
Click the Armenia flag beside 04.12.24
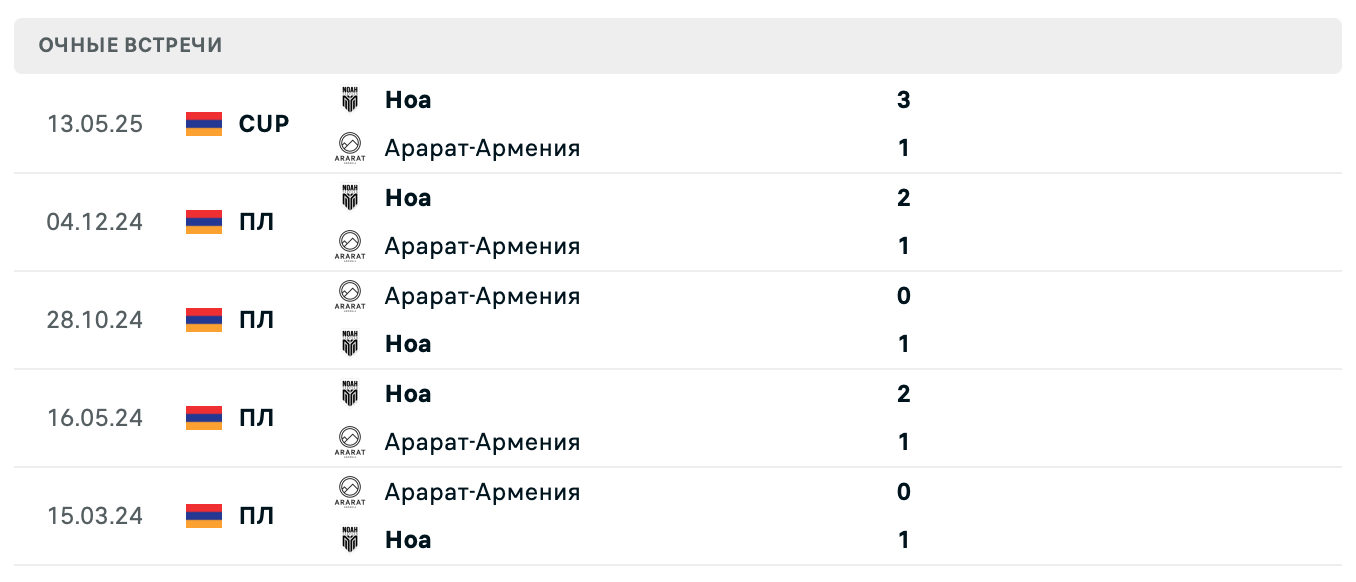(x=202, y=222)
